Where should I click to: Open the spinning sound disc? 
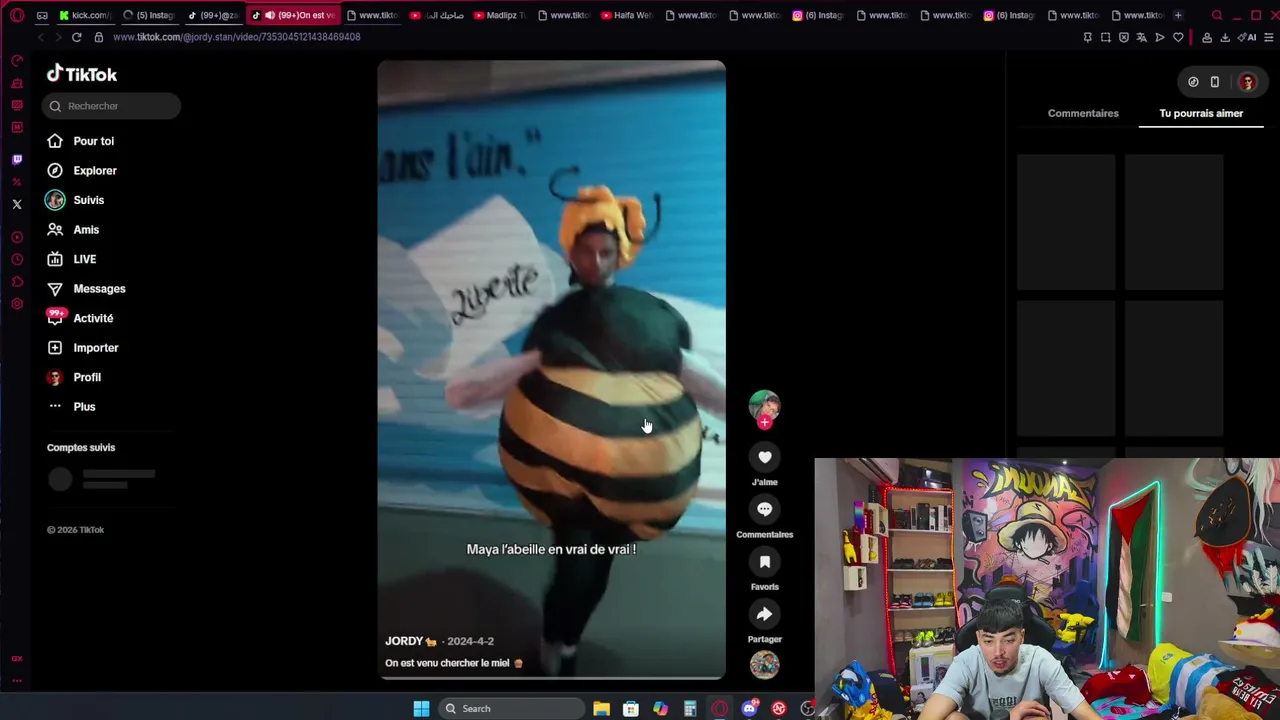pos(765,665)
